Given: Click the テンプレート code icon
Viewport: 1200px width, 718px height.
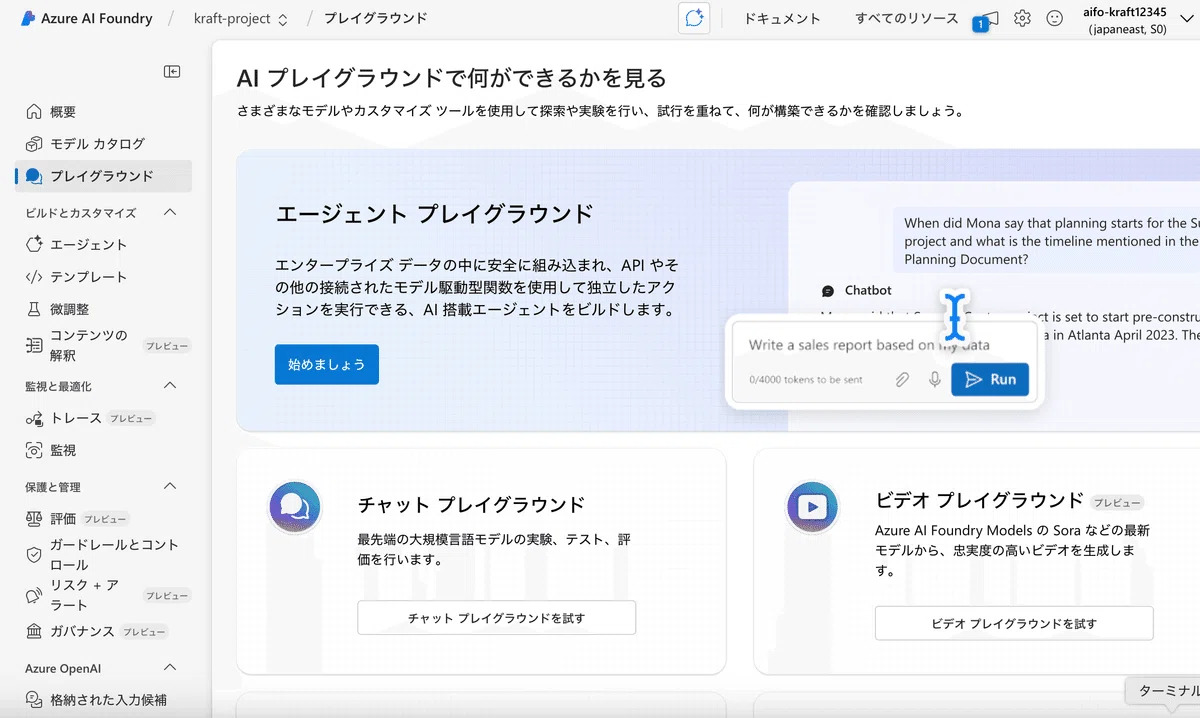Looking at the screenshot, I should tap(34, 277).
